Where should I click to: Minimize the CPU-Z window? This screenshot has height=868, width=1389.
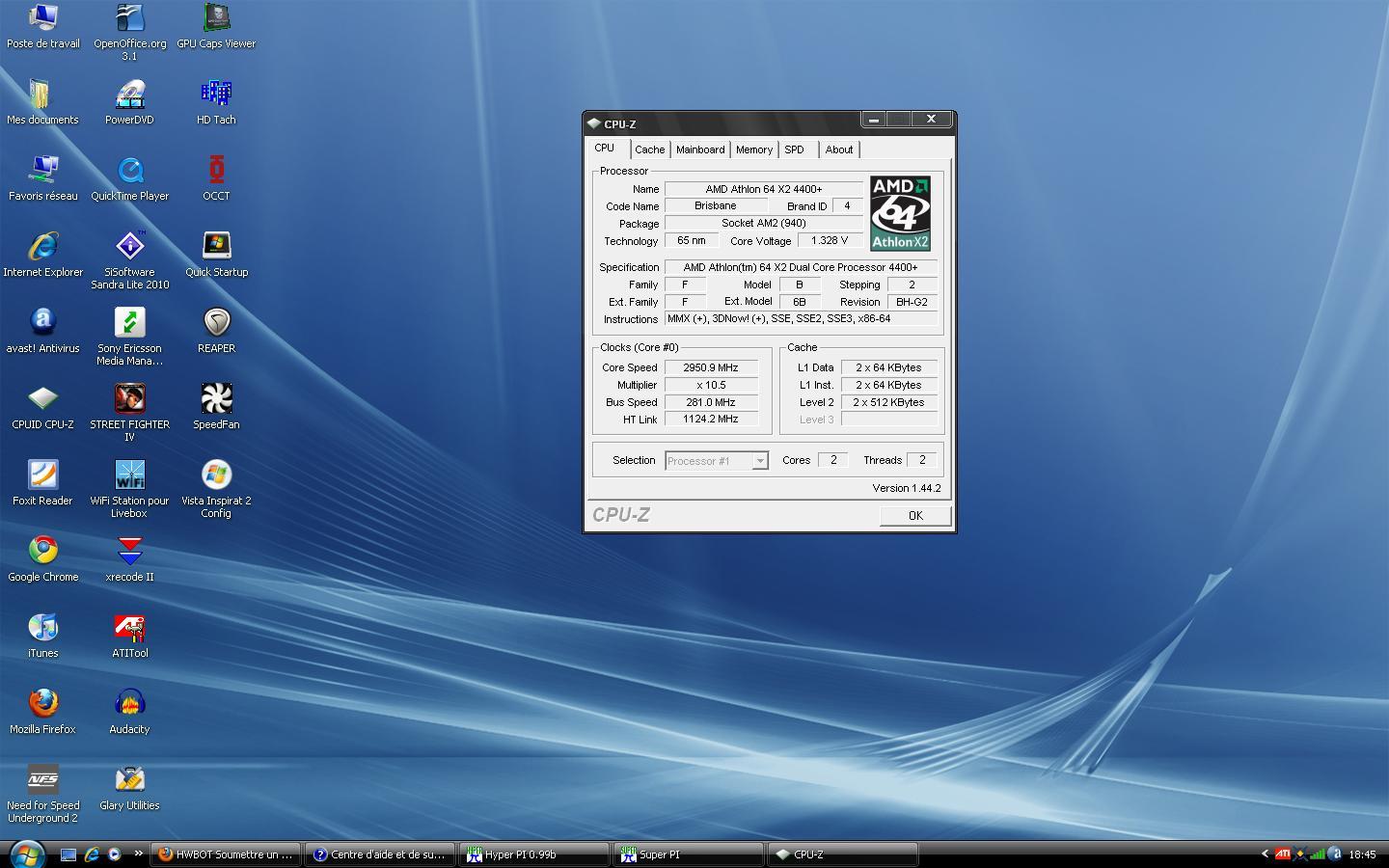[874, 120]
